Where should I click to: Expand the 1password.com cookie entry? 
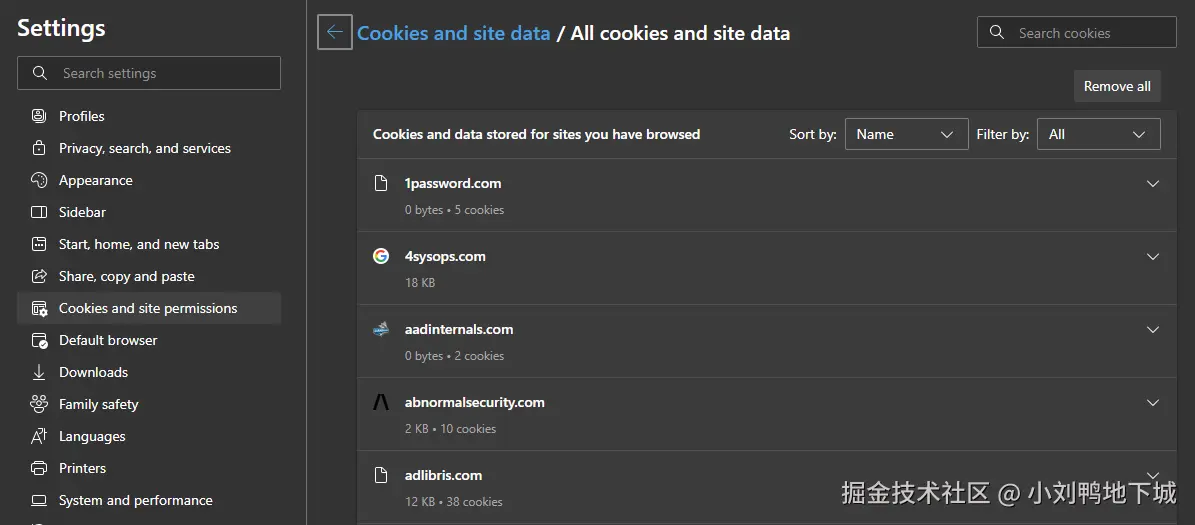click(x=1153, y=184)
